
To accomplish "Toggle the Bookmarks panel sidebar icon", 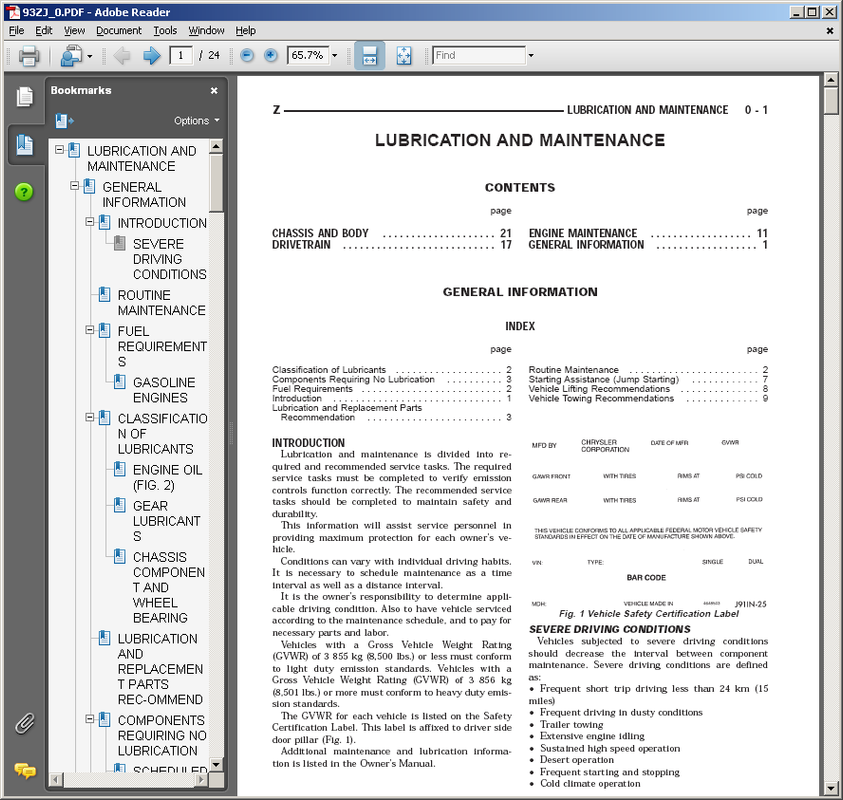I will coord(25,145).
